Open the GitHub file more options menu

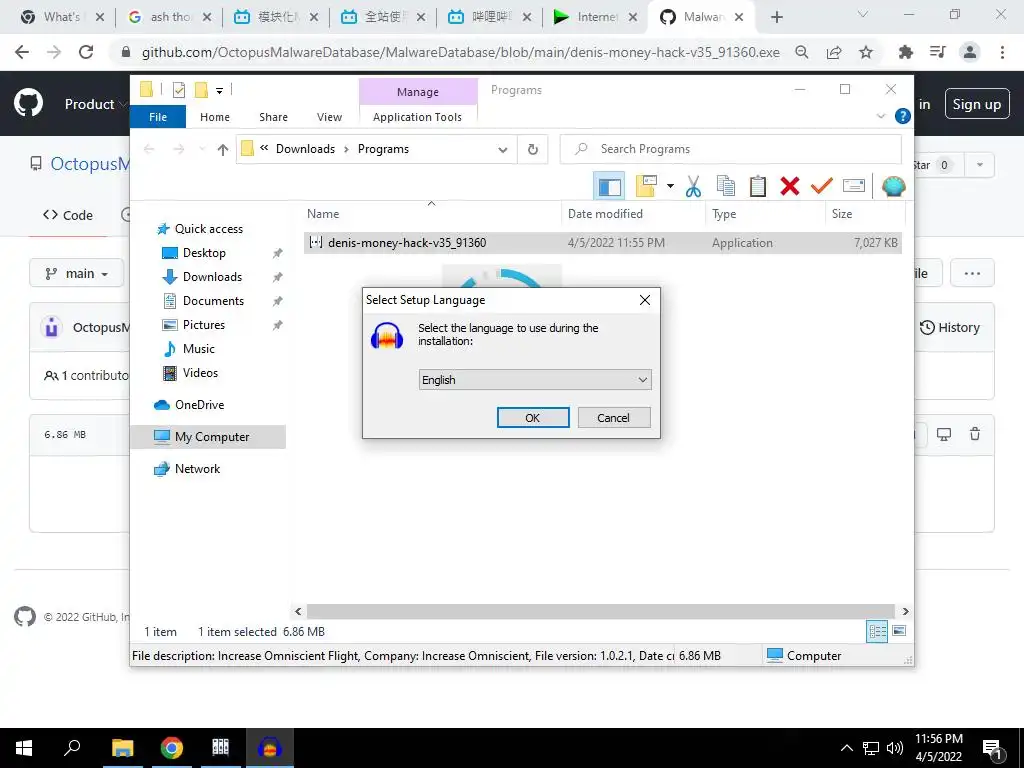click(x=972, y=274)
